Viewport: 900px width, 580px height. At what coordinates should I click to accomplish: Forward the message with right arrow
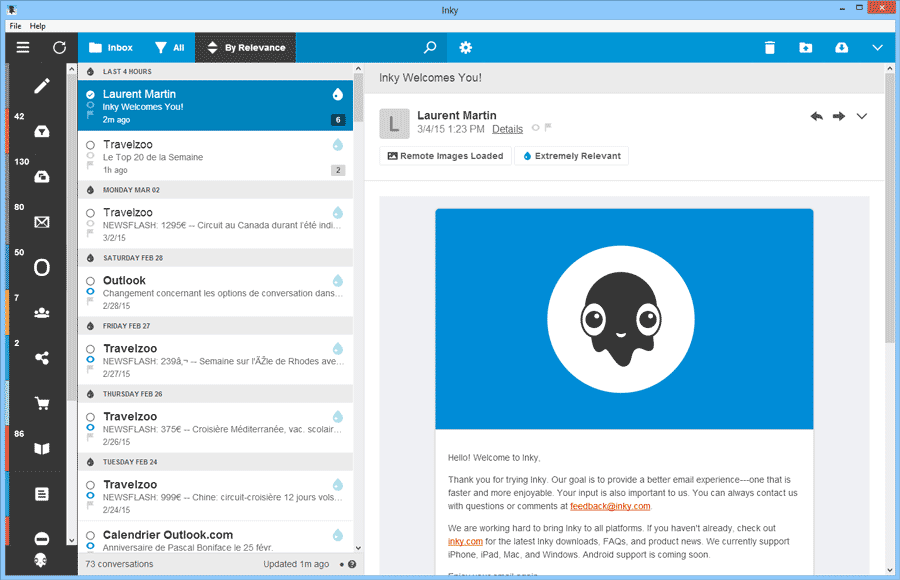point(839,117)
